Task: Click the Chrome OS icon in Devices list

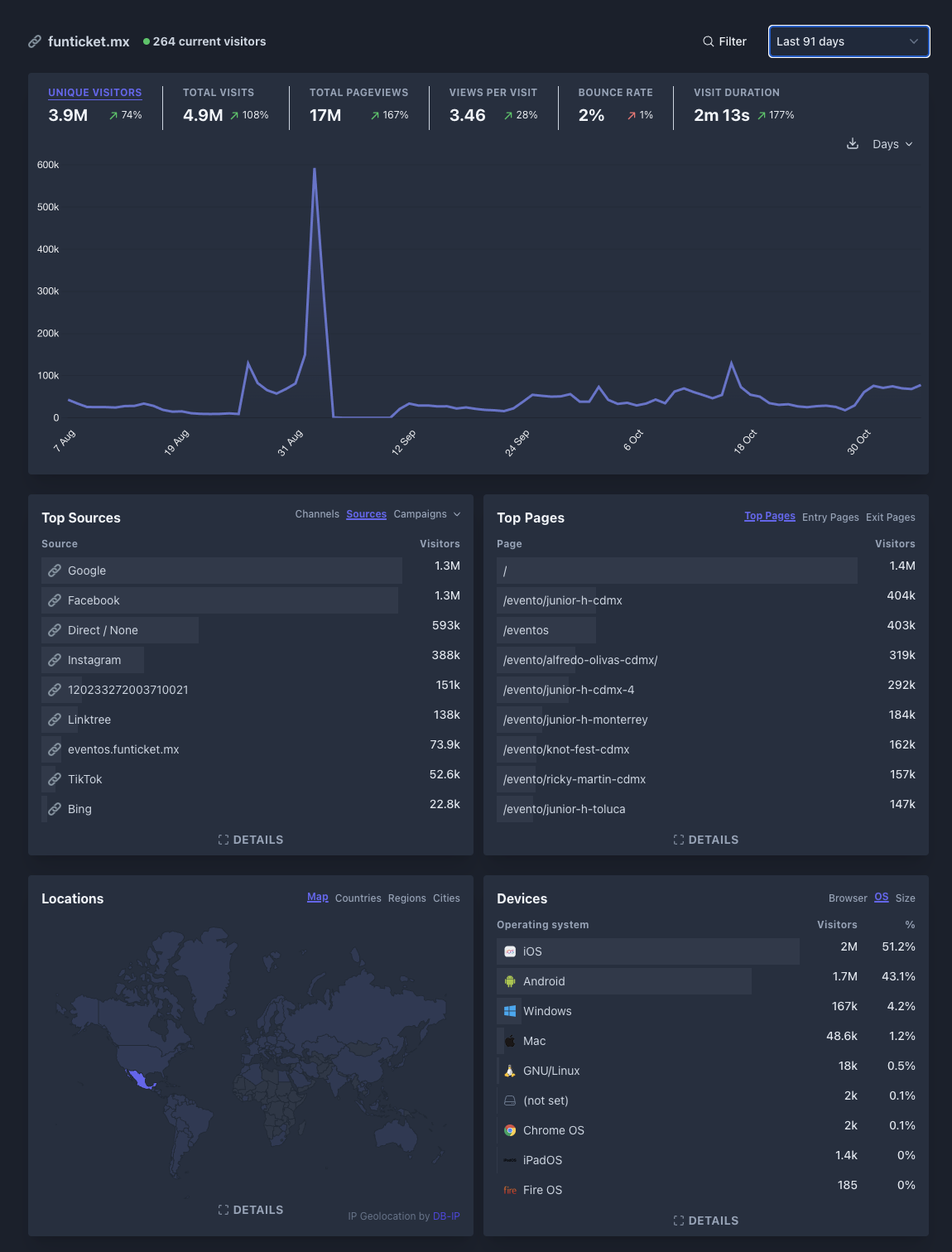Action: (x=510, y=1130)
